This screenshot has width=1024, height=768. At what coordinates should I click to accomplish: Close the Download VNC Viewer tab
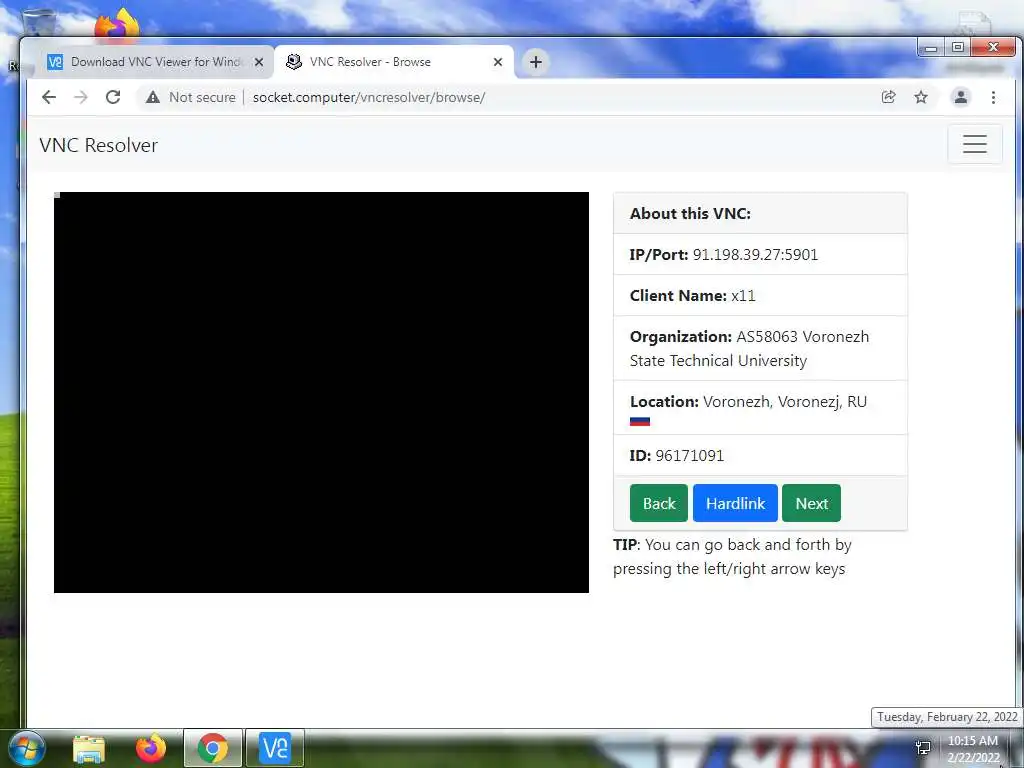click(x=259, y=62)
